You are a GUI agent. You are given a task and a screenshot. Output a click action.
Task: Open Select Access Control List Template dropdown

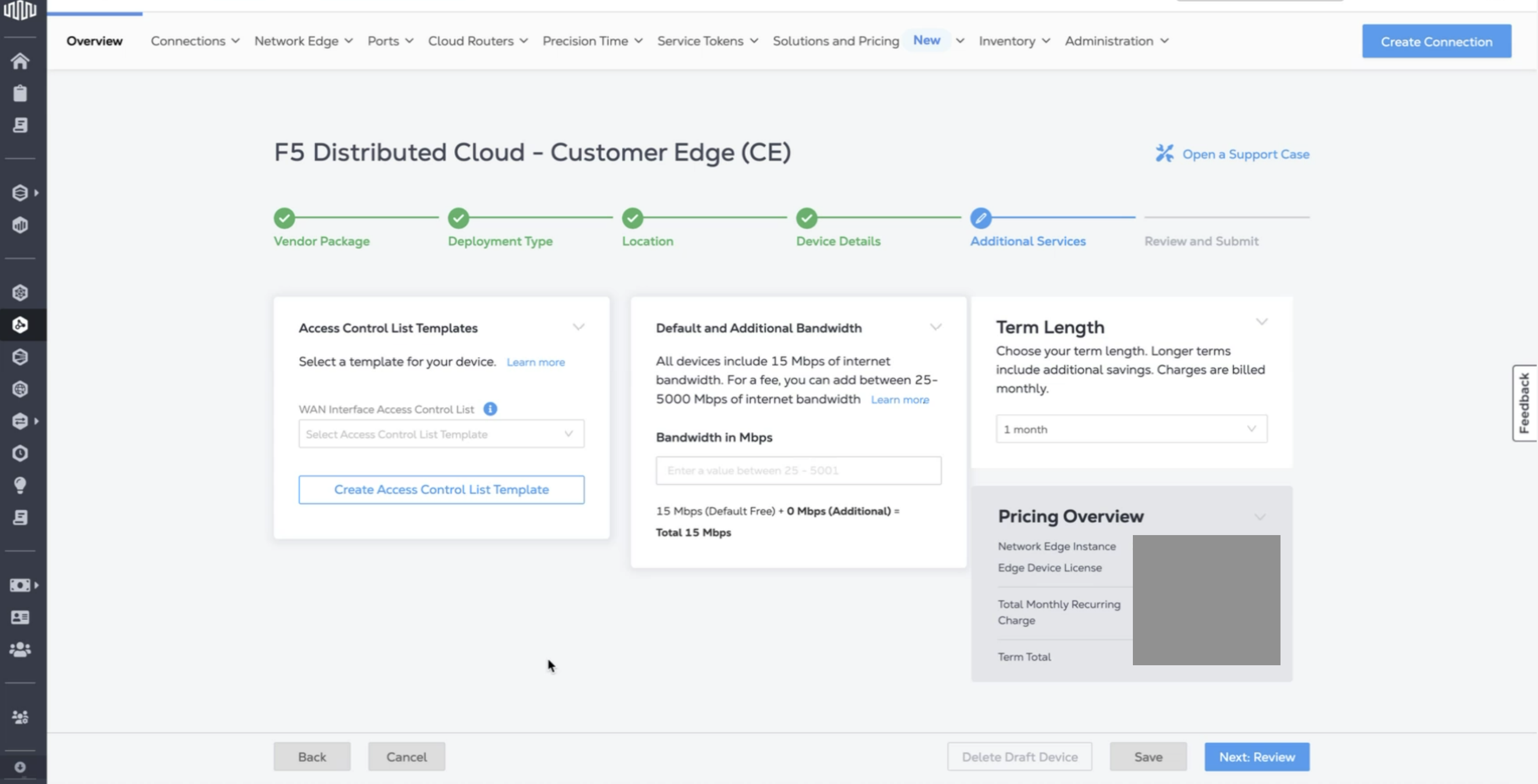tap(440, 434)
